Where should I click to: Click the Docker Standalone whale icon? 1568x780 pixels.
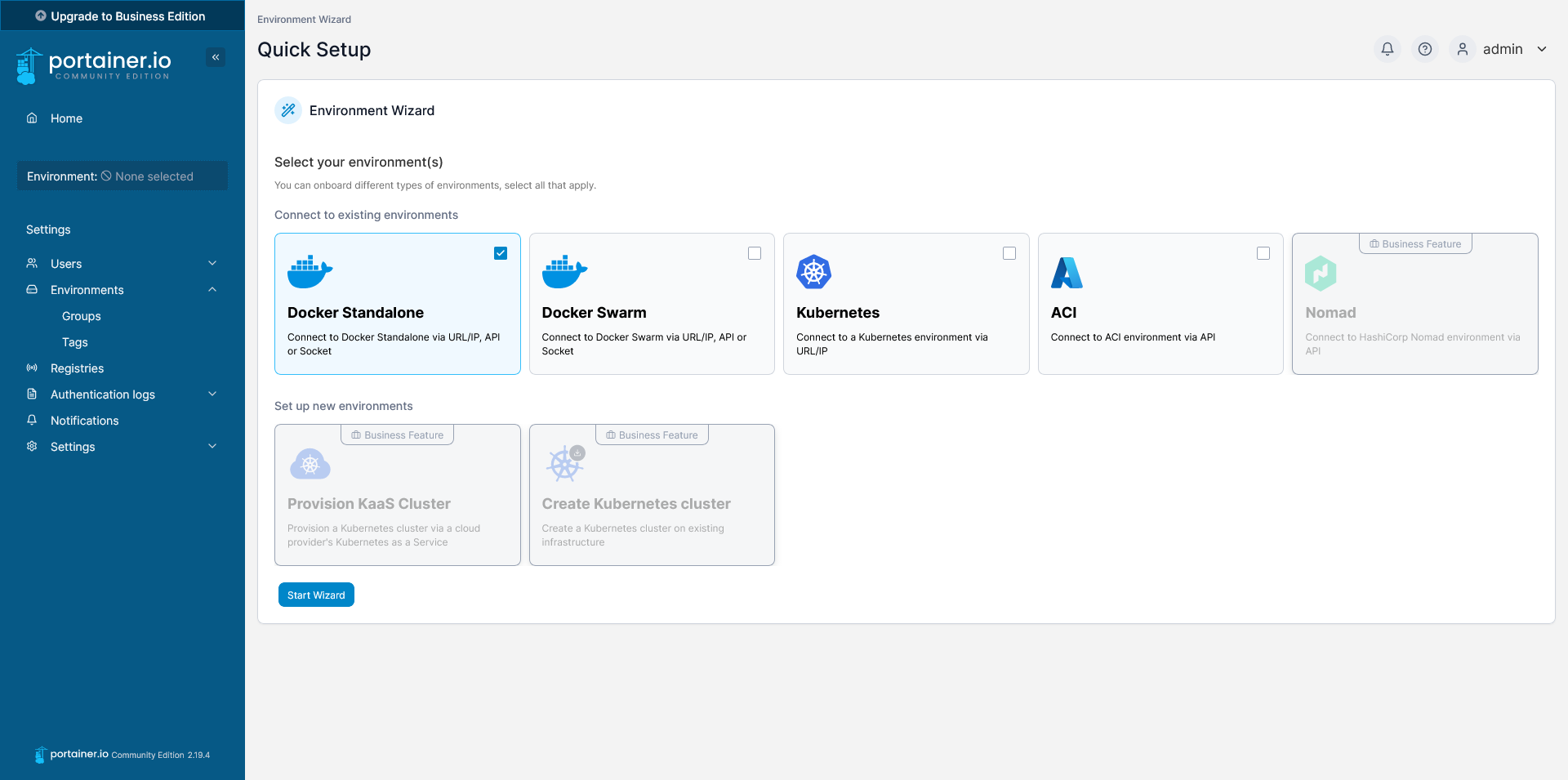coord(310,272)
